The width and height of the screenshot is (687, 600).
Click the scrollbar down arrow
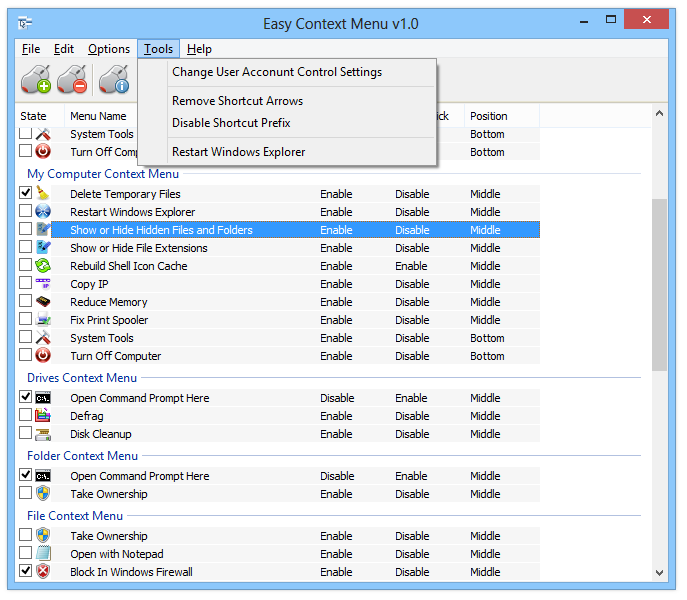(x=659, y=572)
